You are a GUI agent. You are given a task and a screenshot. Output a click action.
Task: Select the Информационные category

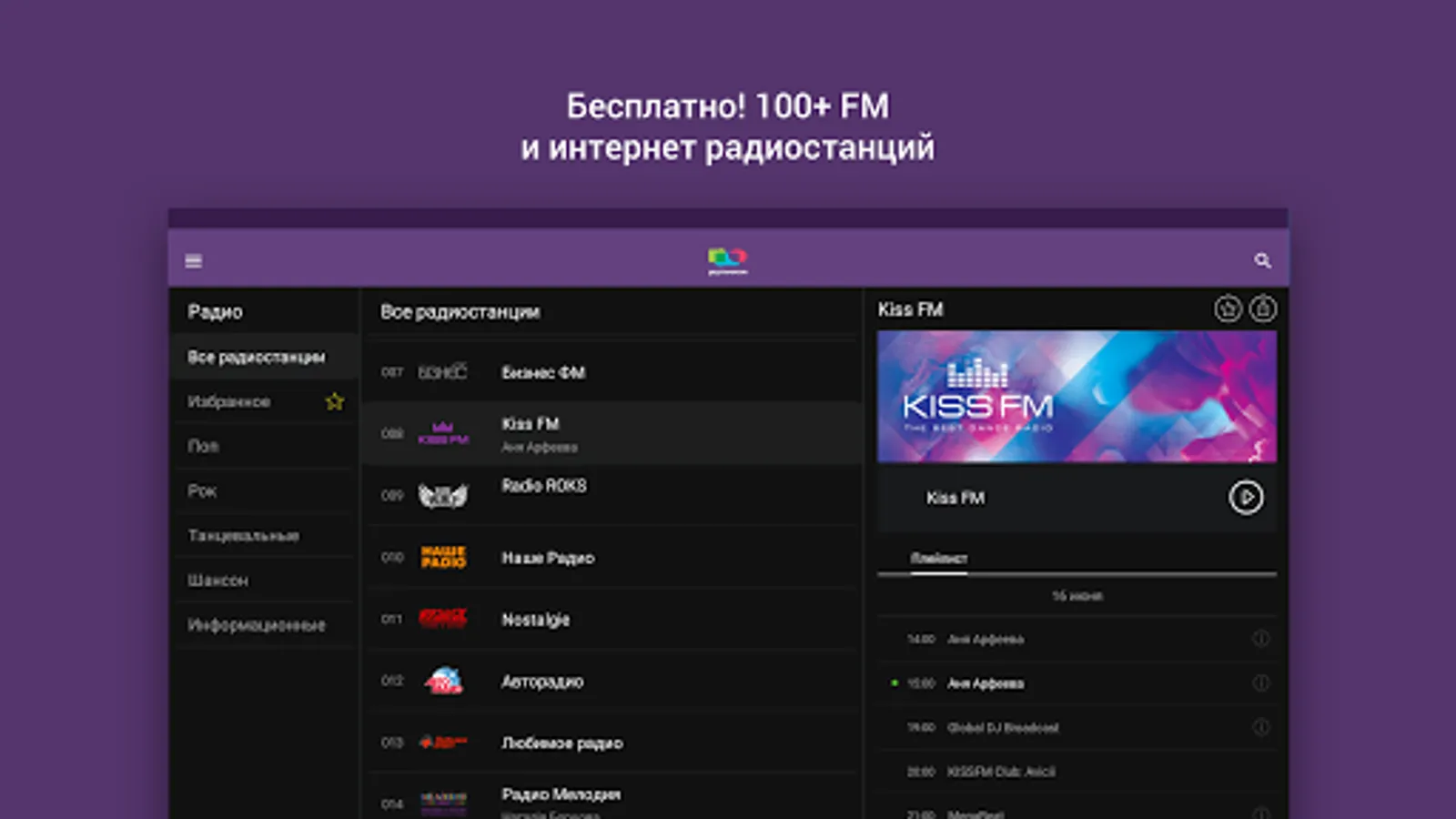tap(264, 624)
